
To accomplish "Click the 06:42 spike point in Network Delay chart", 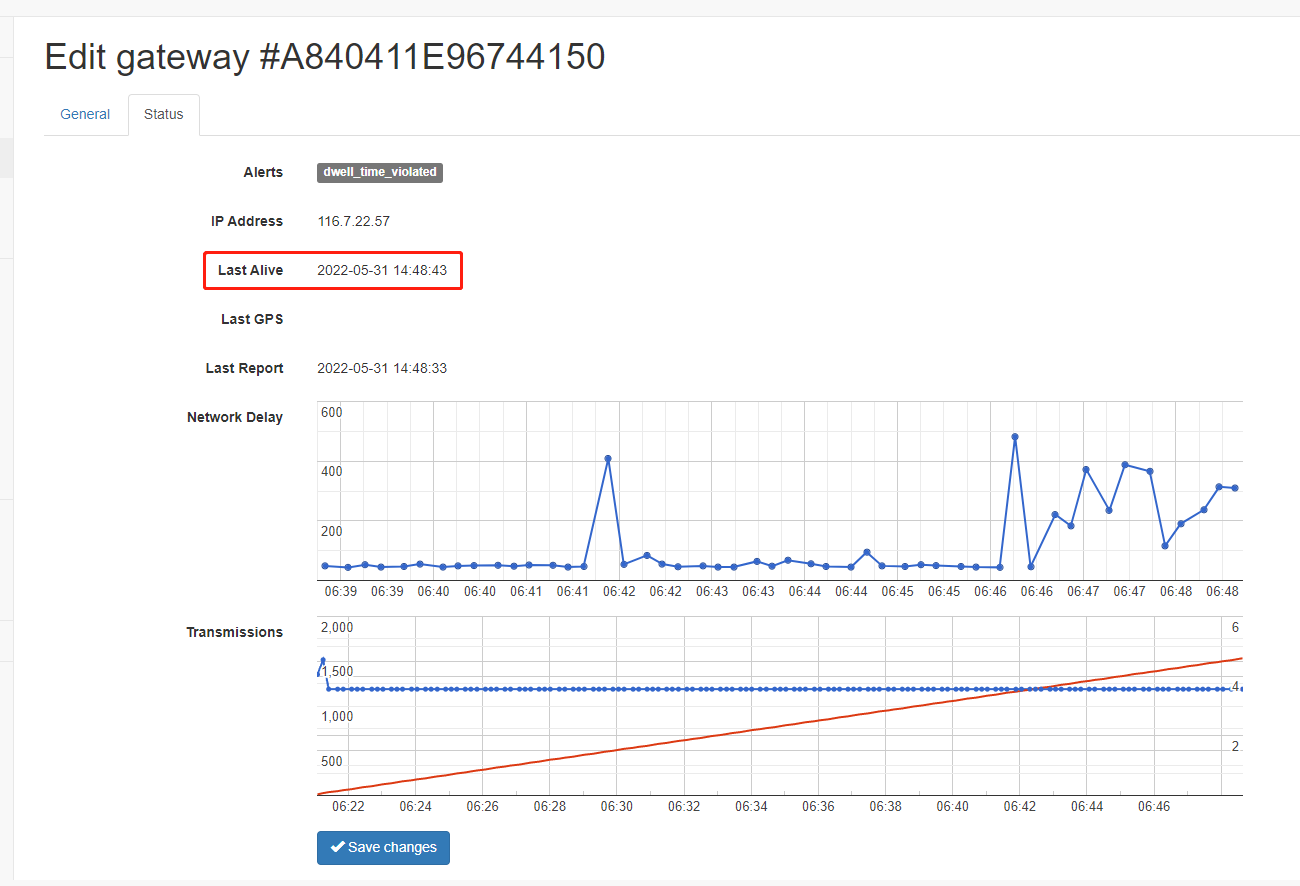I will pyautogui.click(x=608, y=459).
